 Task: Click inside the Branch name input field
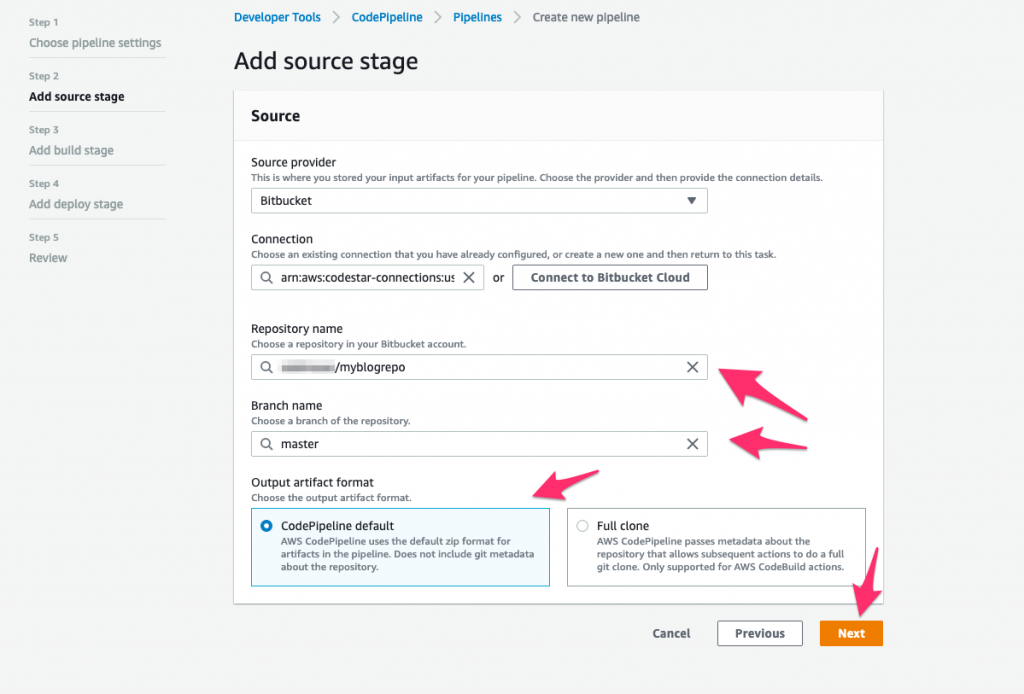pyautogui.click(x=450, y=443)
